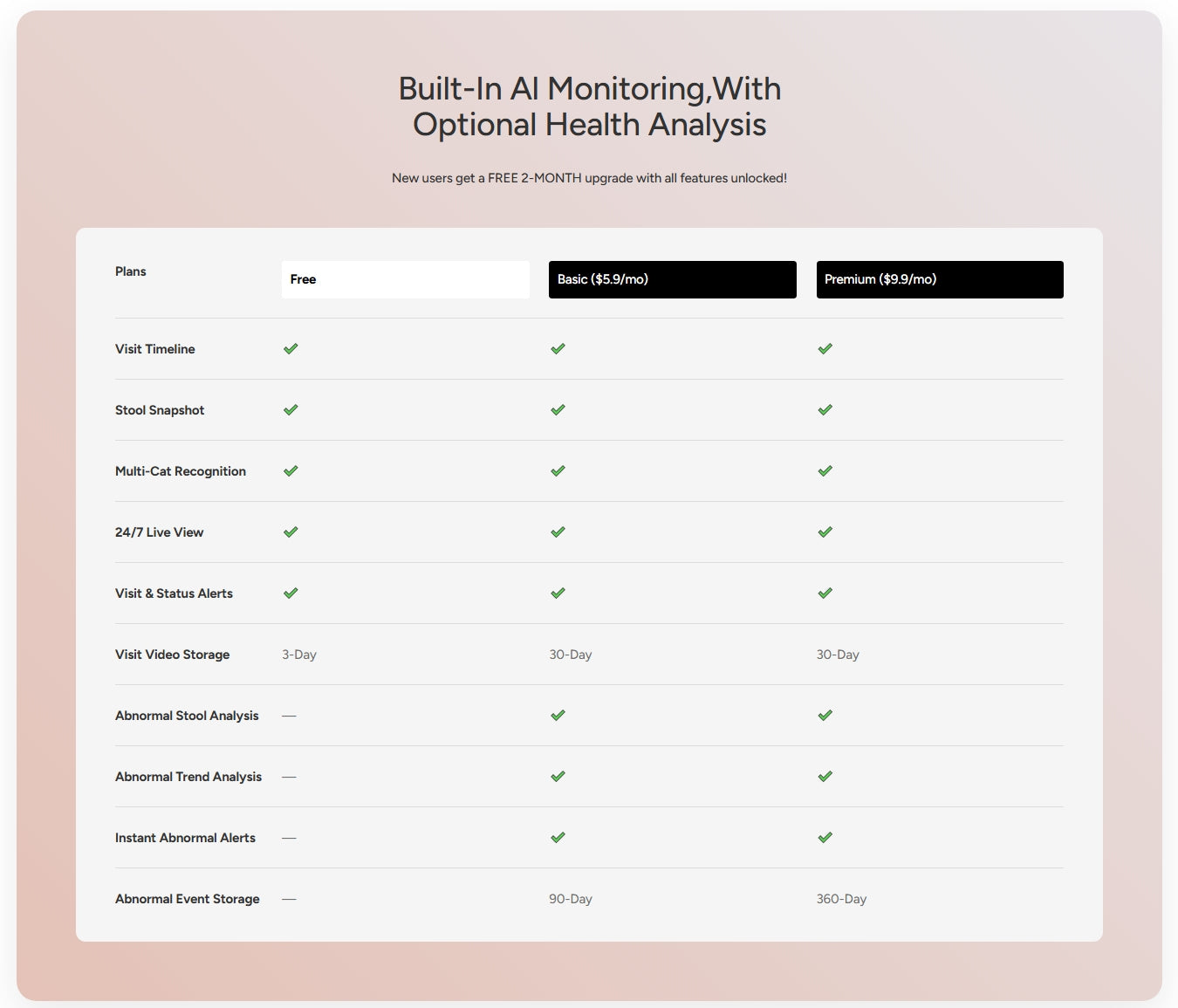Click 24/7 Live View checkmark under Free plan
1178x1008 pixels.
291,532
